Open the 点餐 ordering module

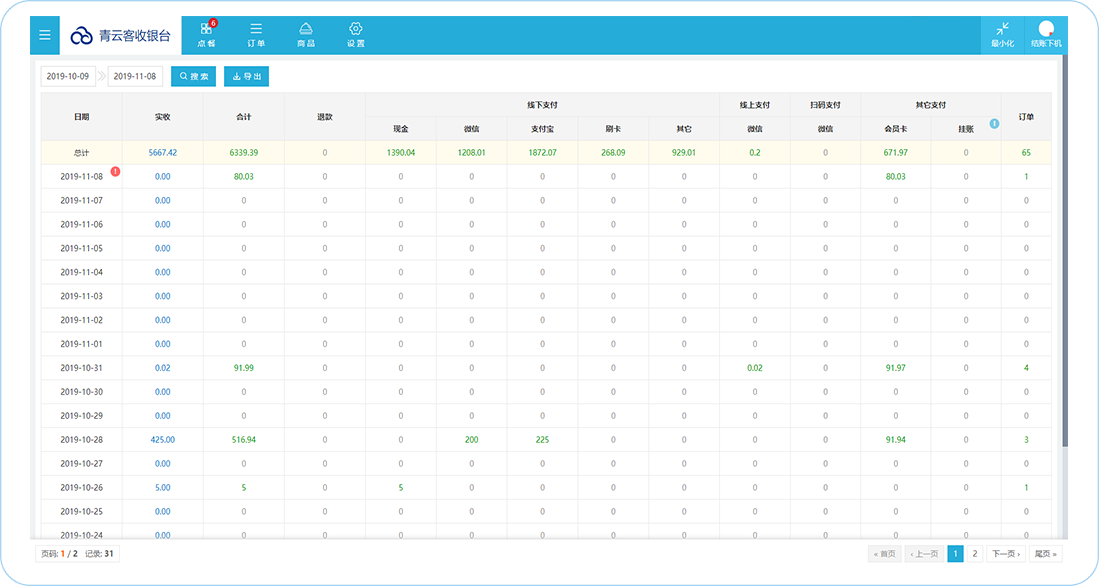(207, 34)
